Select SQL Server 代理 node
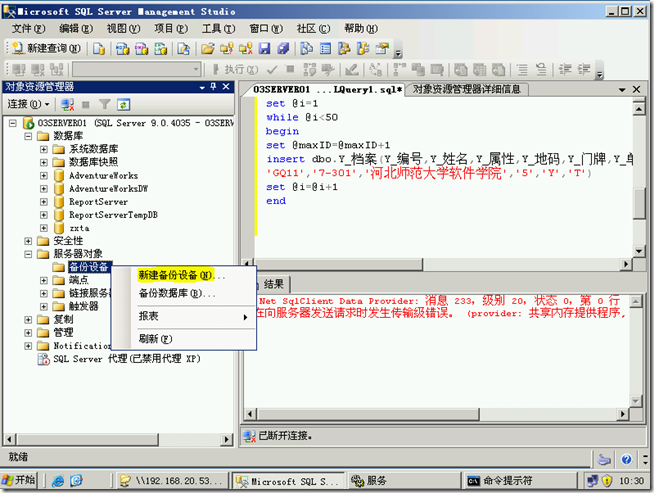 127,359
